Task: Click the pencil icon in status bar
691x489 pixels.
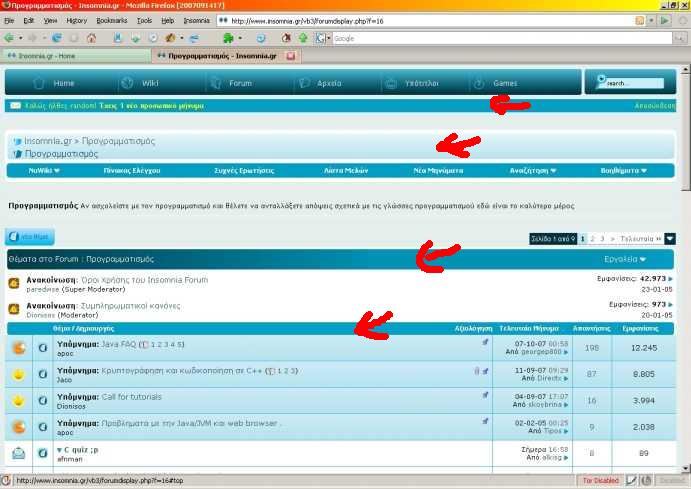Action: pyautogui.click(x=632, y=480)
